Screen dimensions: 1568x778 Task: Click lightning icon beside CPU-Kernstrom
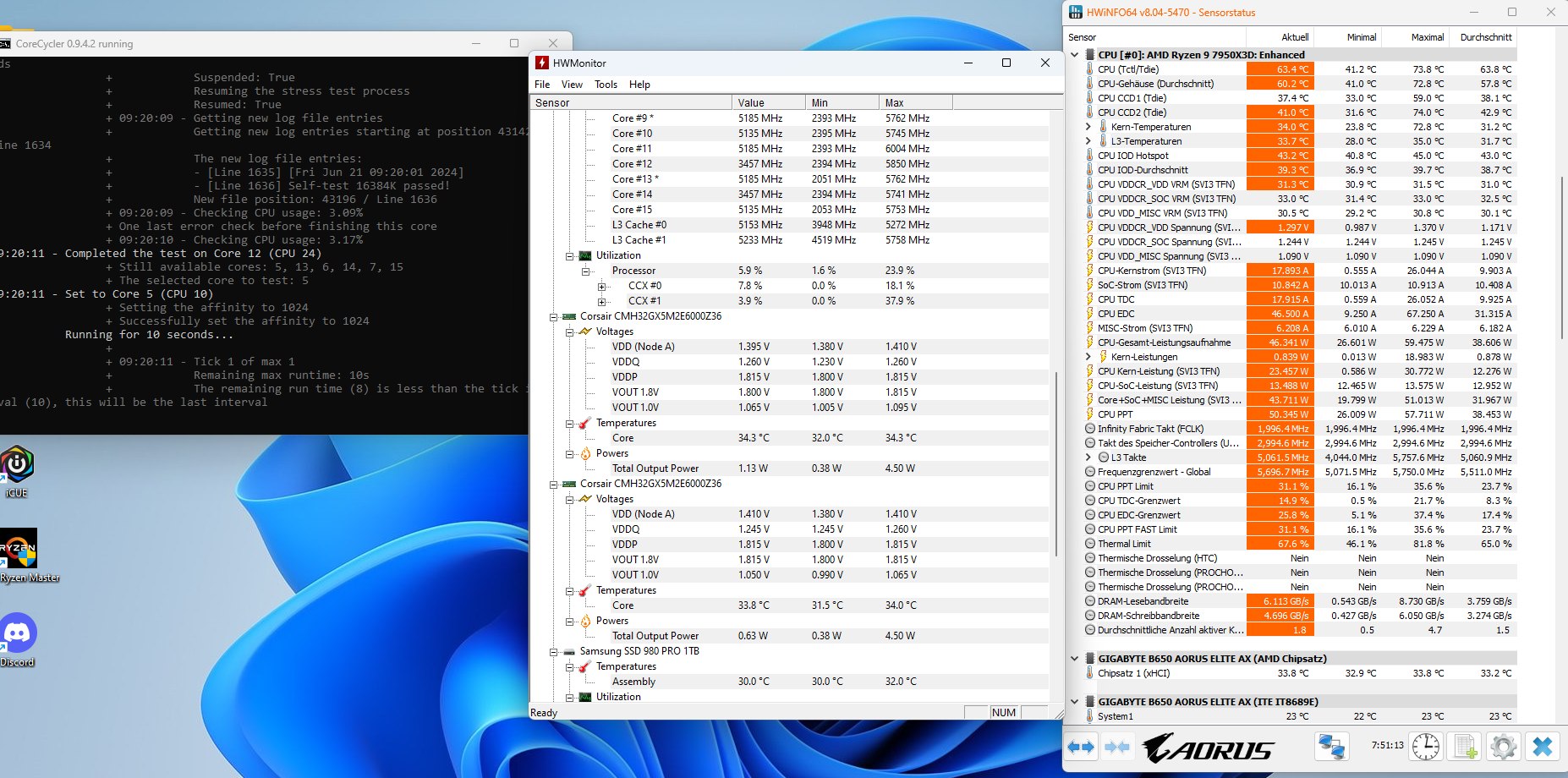click(x=1089, y=271)
